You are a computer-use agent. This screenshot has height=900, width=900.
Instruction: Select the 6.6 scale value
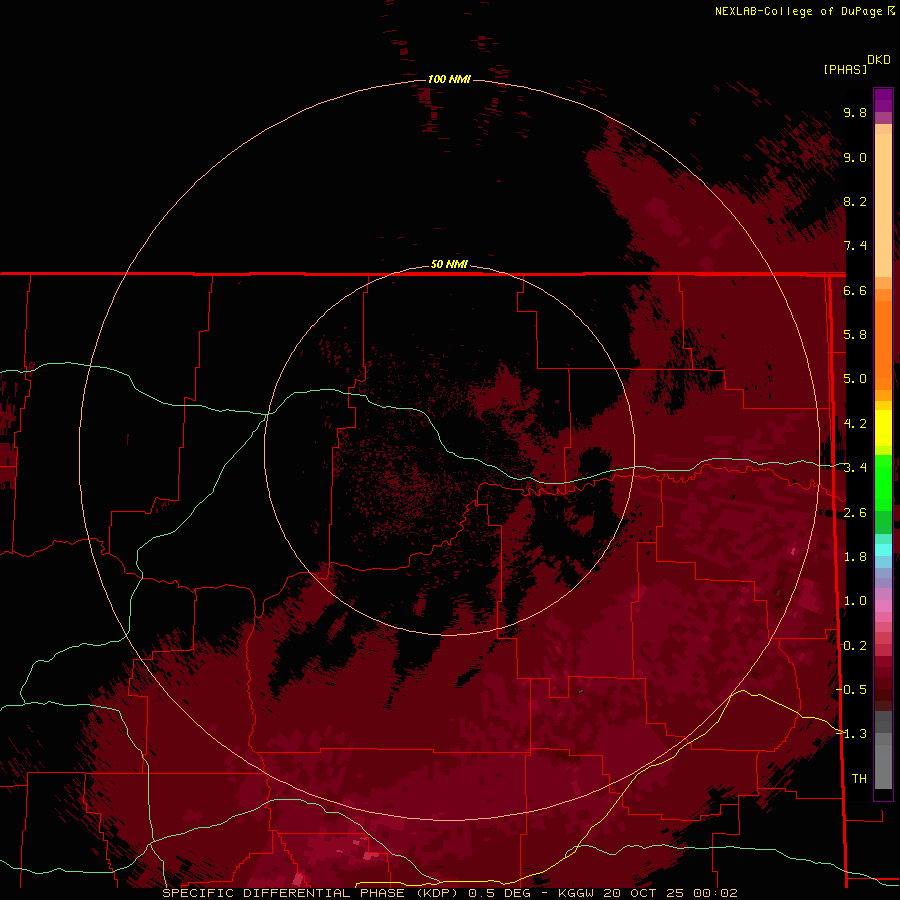[x=855, y=290]
